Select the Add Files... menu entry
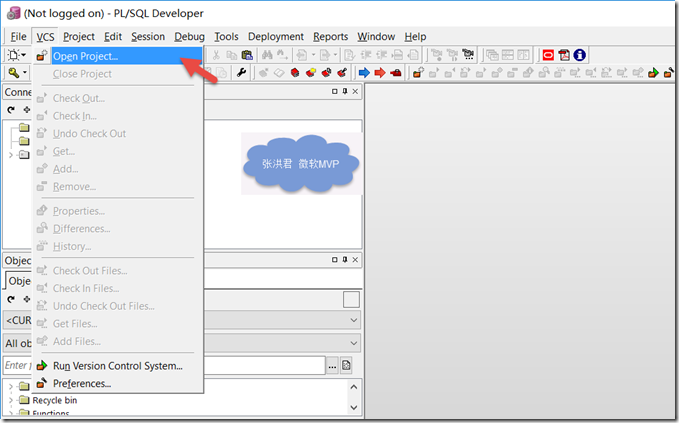The image size is (679, 423). click(118, 342)
